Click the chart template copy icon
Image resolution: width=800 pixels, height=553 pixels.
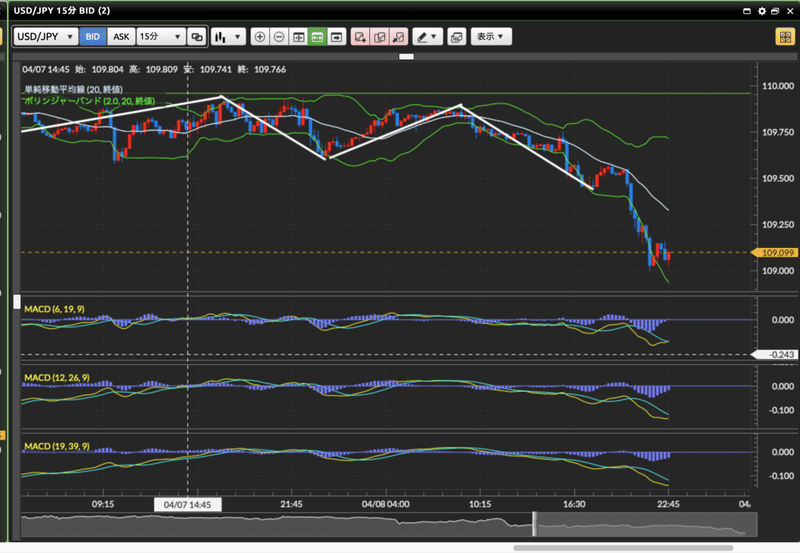(x=457, y=37)
